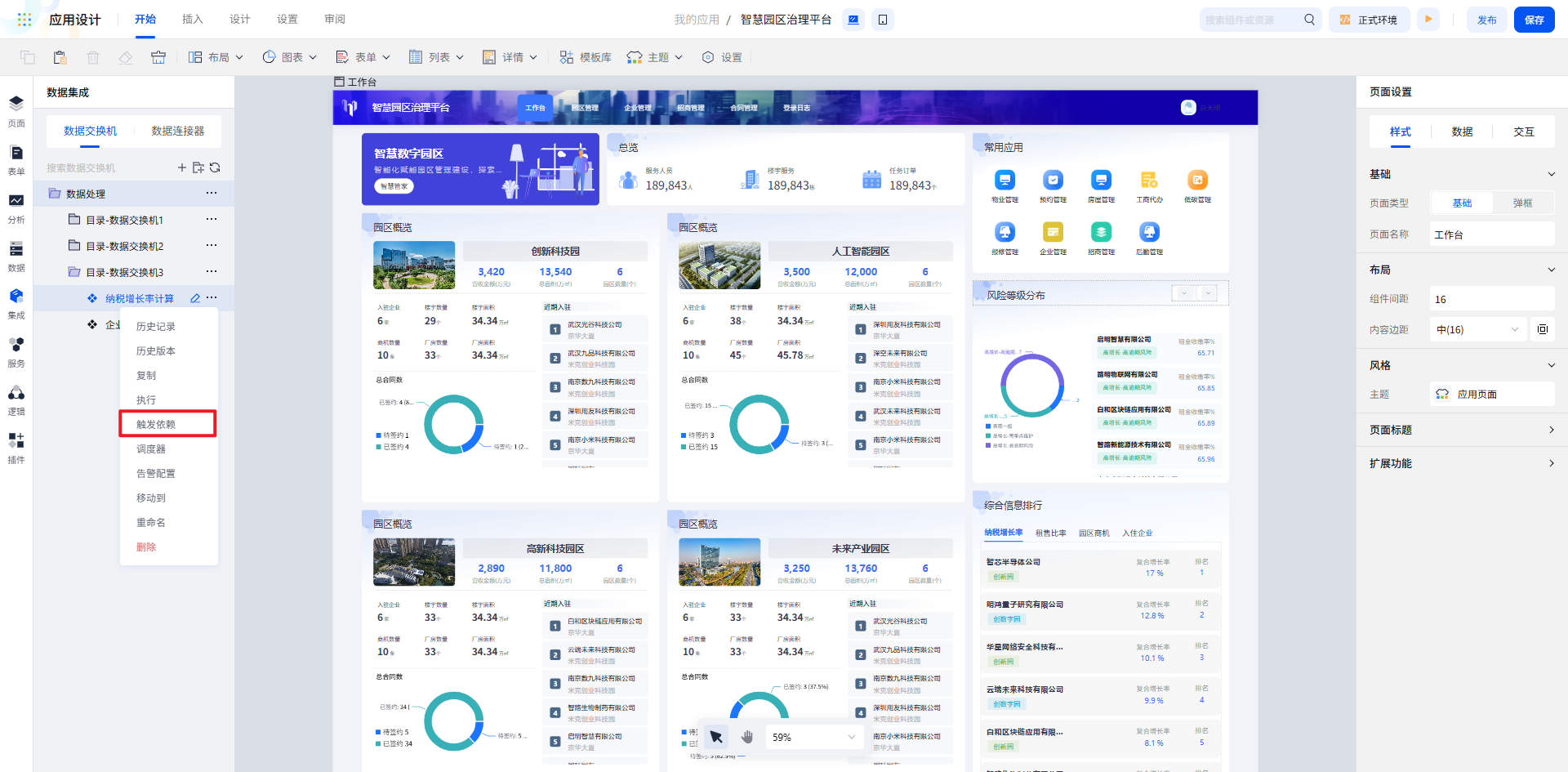
Task: Switch to the 数据连接器 tab
Action: [178, 131]
